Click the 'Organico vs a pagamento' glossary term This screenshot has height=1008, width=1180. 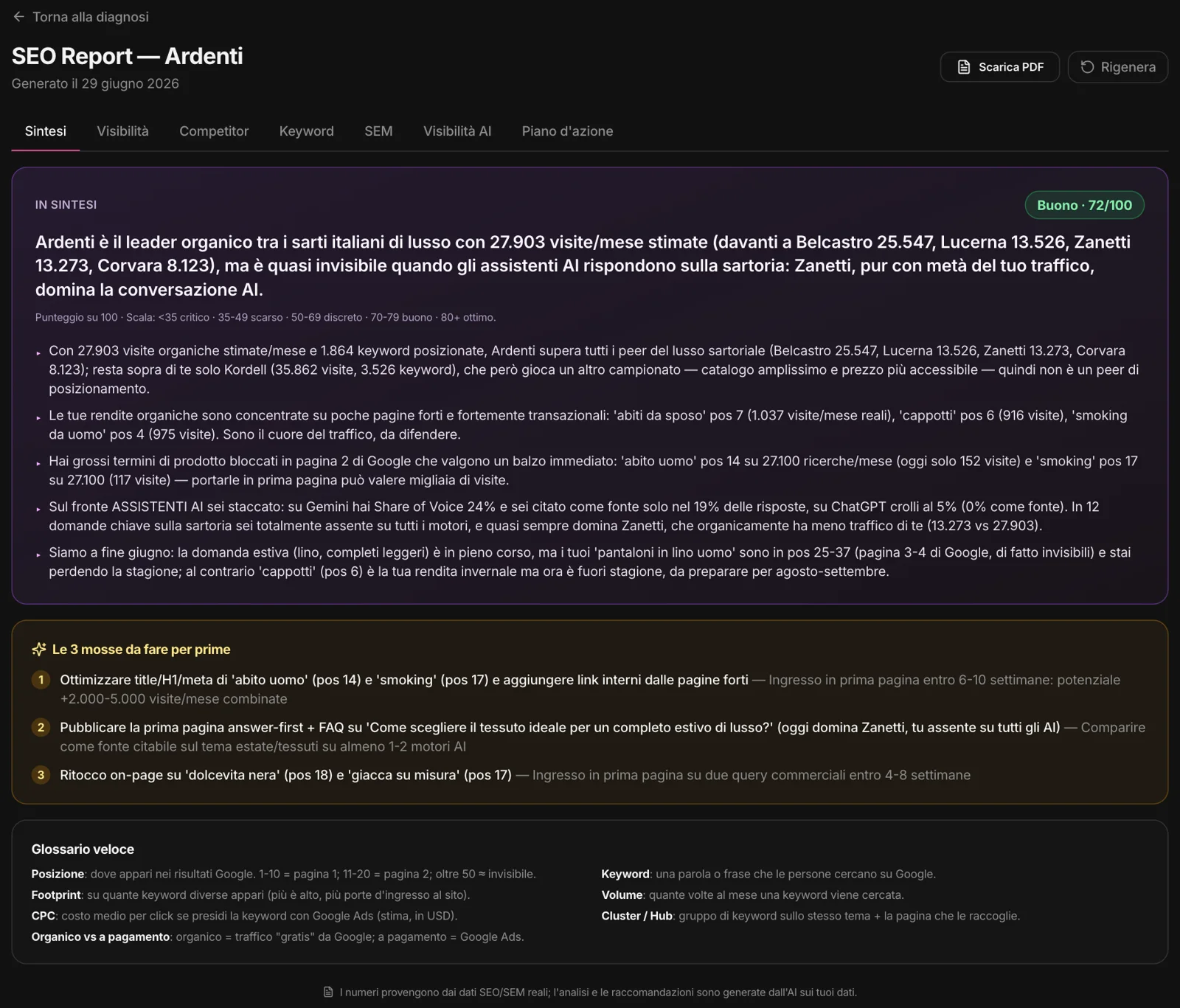point(100,937)
